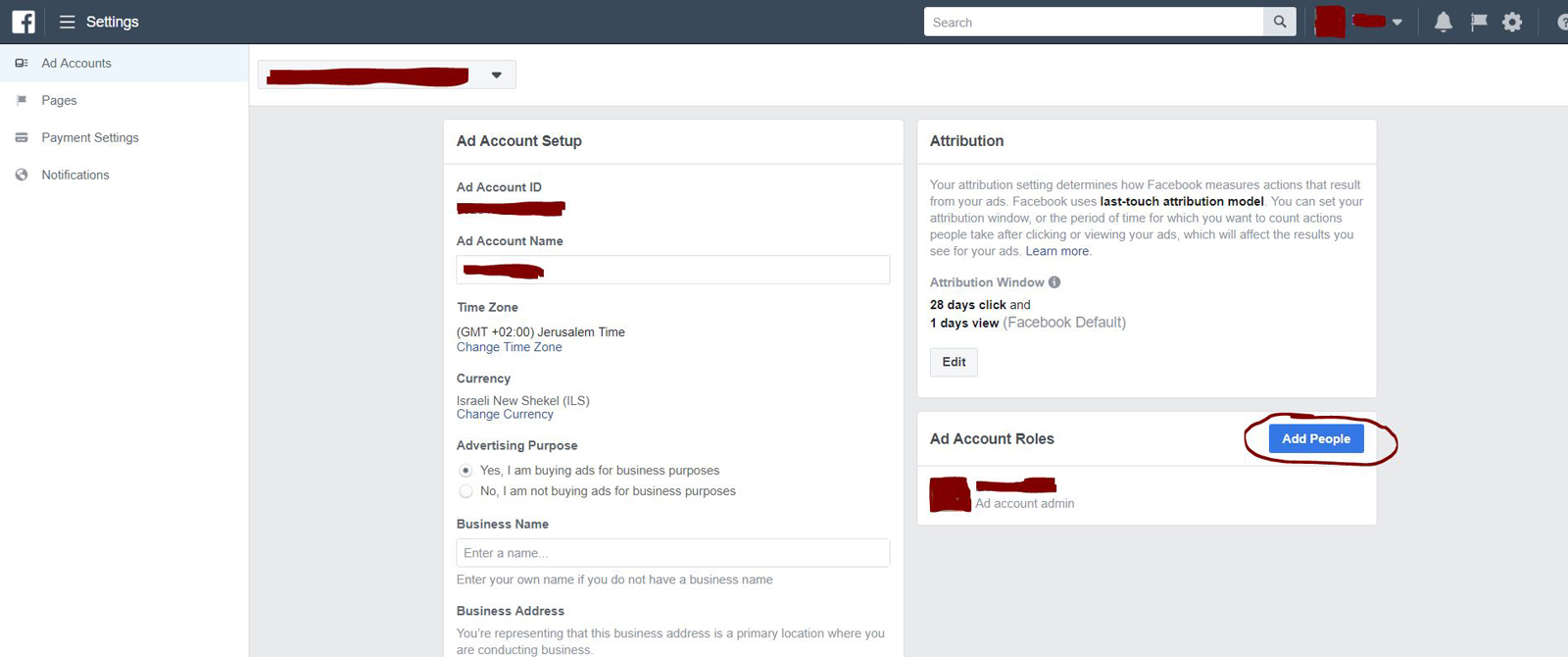Click the Add People button
The image size is (1568, 657).
point(1315,438)
